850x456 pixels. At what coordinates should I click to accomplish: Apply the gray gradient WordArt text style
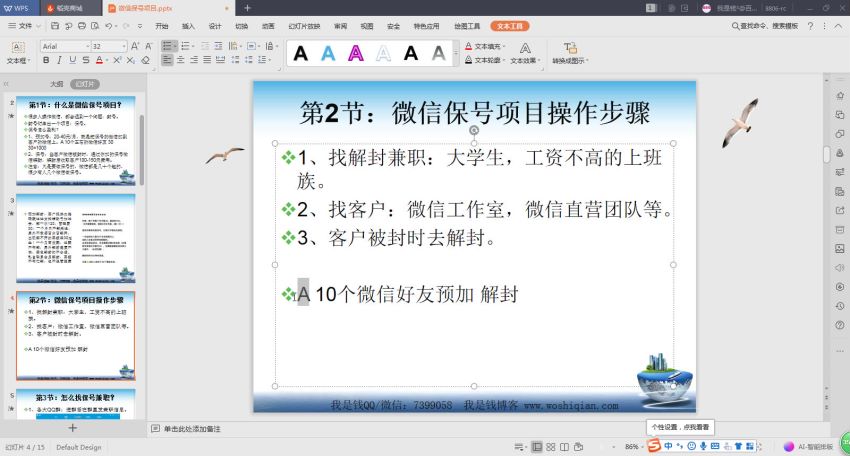(438, 53)
